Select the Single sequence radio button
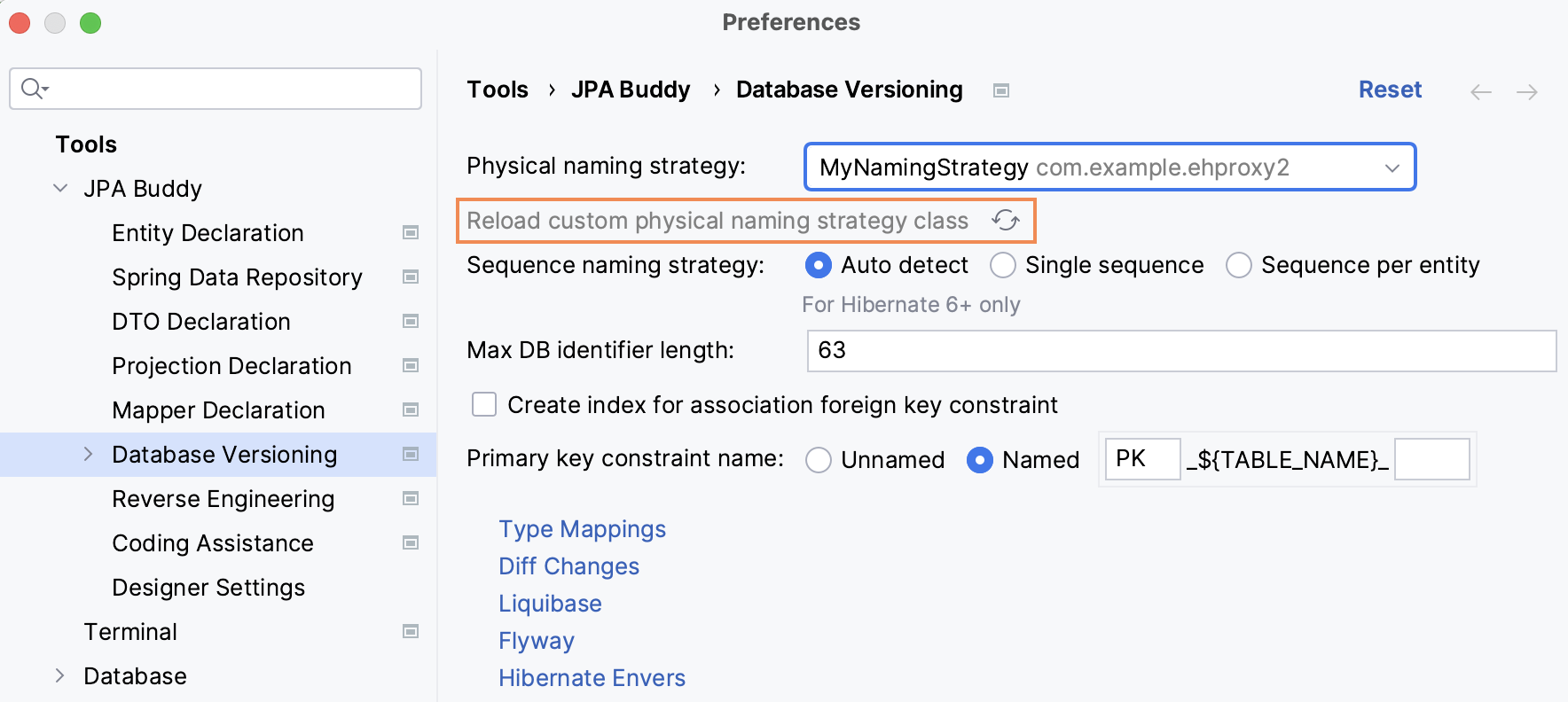The image size is (1568, 702). click(1003, 265)
